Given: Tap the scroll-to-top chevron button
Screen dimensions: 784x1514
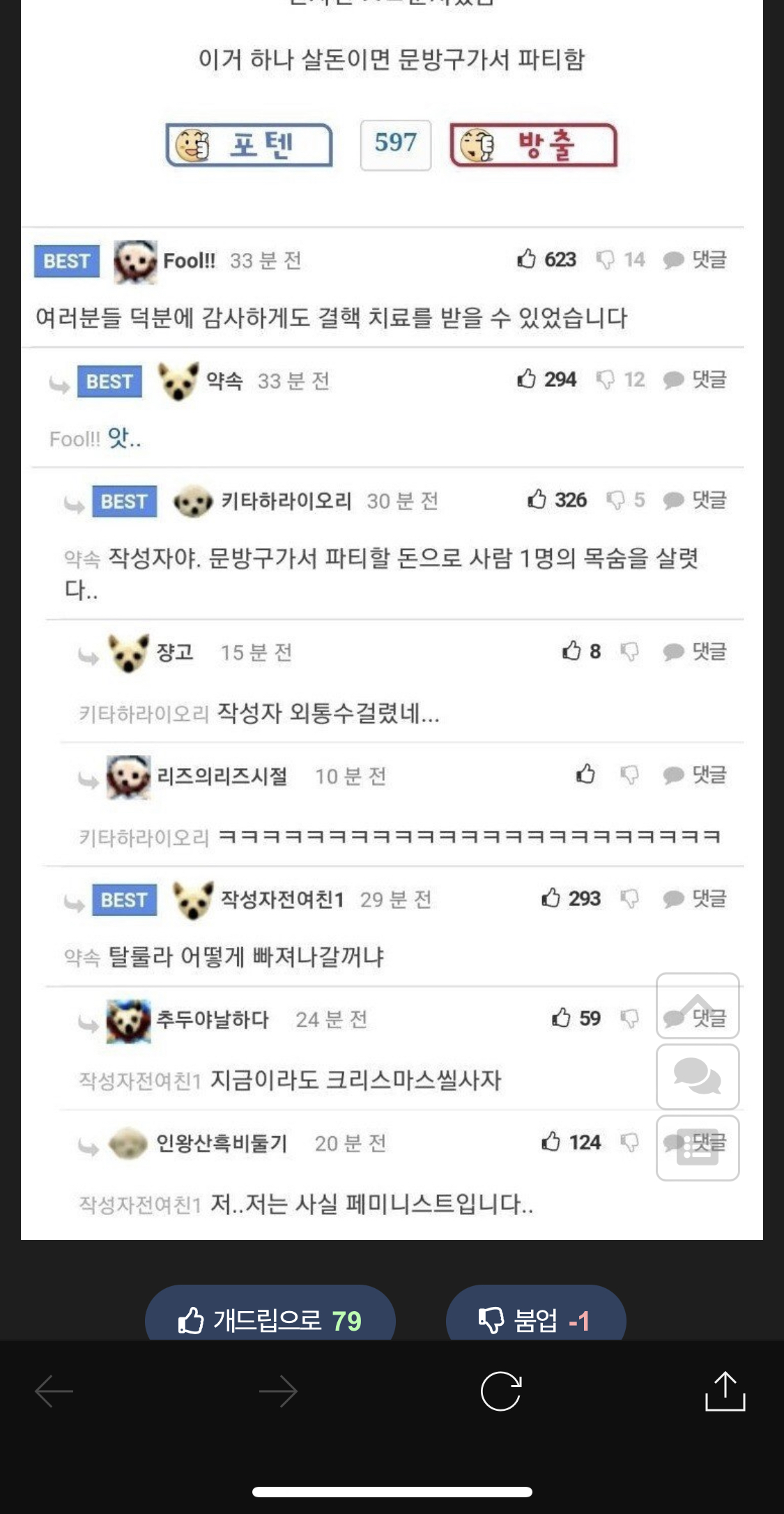Looking at the screenshot, I should coord(698,1006).
